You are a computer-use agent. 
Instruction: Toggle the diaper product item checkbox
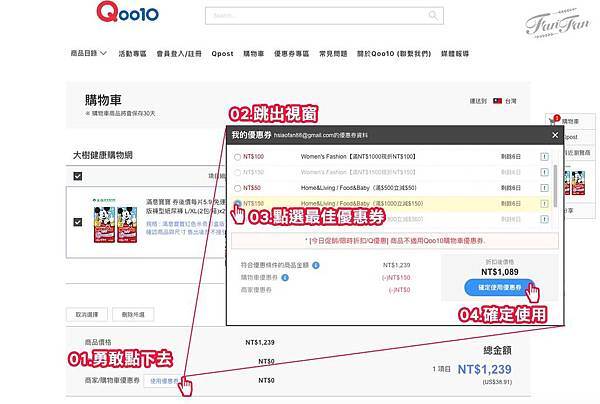pos(78,222)
